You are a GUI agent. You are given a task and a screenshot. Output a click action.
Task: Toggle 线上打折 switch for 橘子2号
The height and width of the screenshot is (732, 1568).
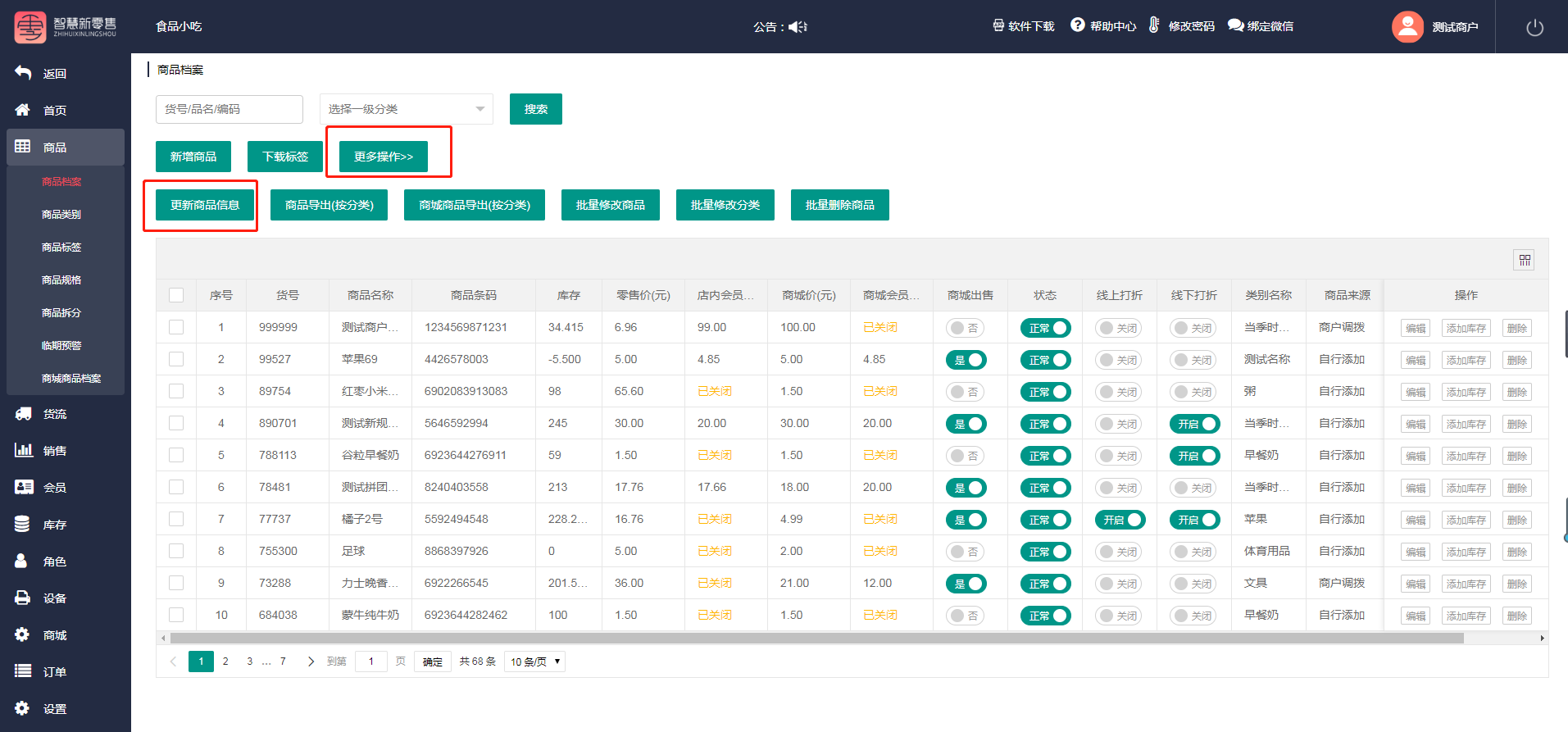coord(1120,520)
